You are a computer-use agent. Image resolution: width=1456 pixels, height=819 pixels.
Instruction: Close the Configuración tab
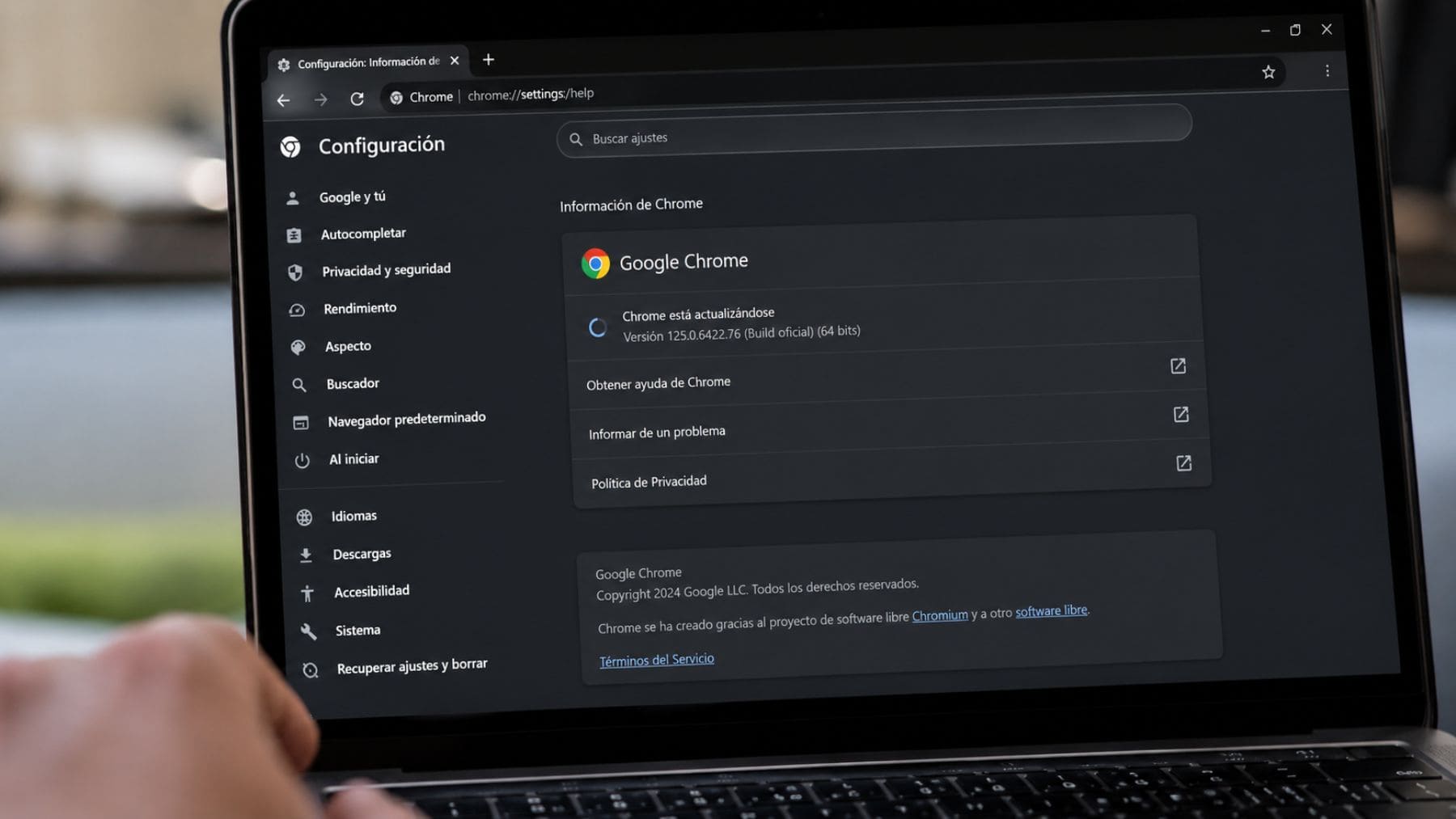tap(455, 61)
